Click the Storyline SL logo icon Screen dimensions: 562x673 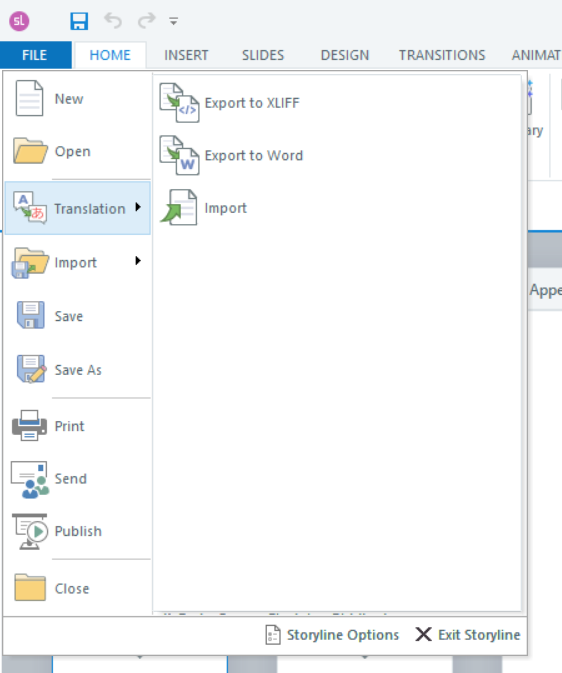(x=19, y=21)
